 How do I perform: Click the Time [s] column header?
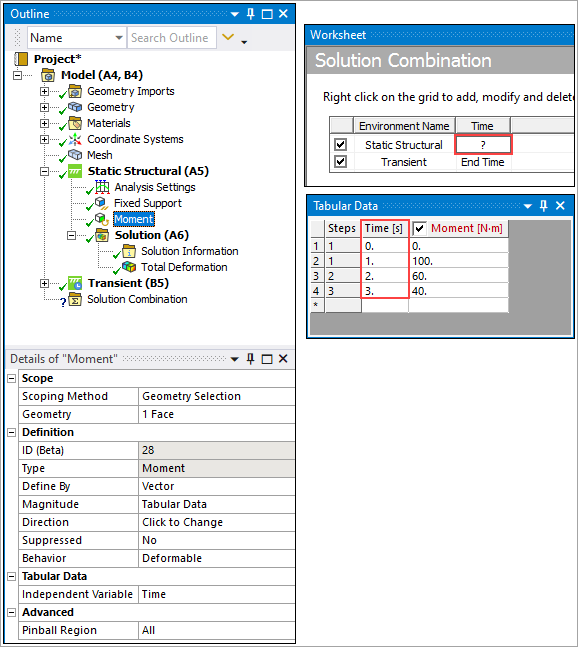click(384, 228)
